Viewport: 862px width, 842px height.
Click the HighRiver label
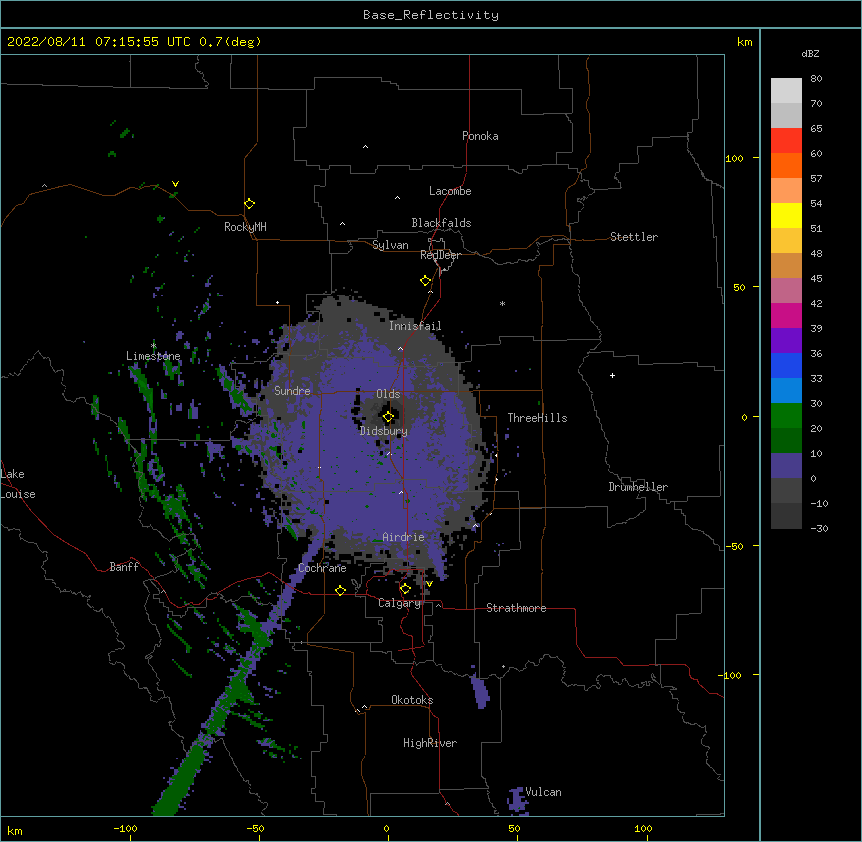click(x=430, y=743)
